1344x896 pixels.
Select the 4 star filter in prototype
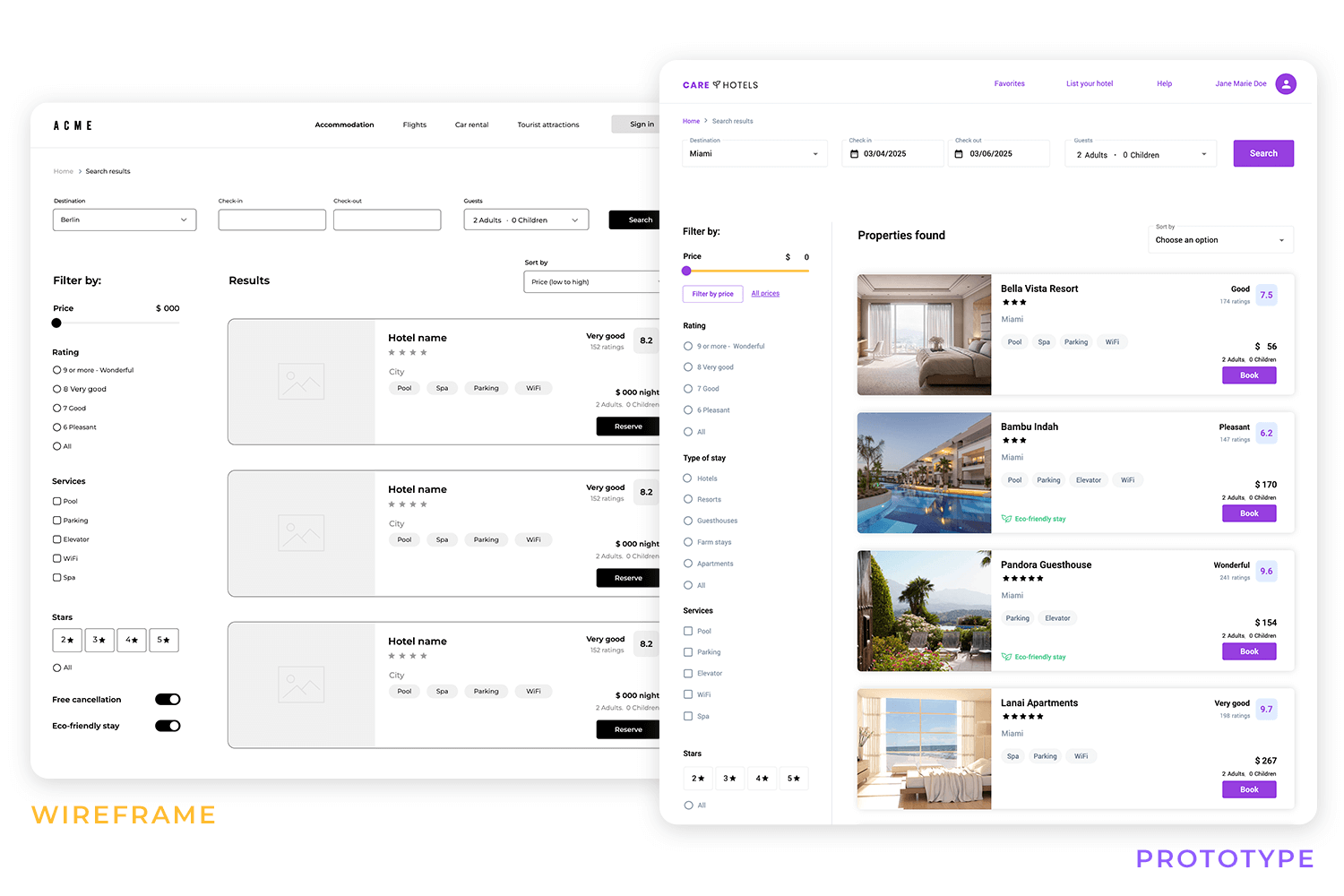coord(762,779)
